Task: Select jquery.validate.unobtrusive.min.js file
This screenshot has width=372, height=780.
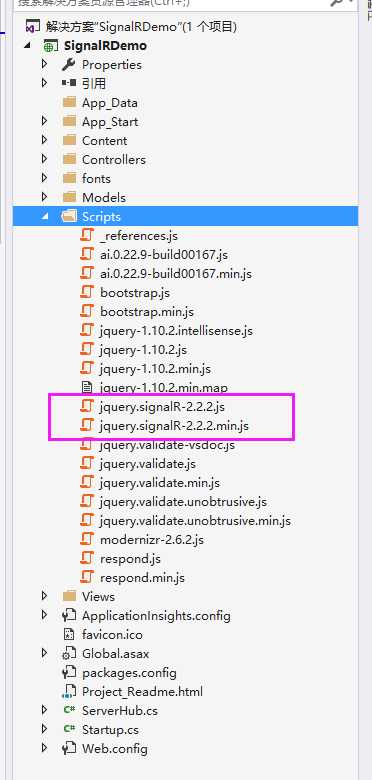Action: [x=195, y=521]
